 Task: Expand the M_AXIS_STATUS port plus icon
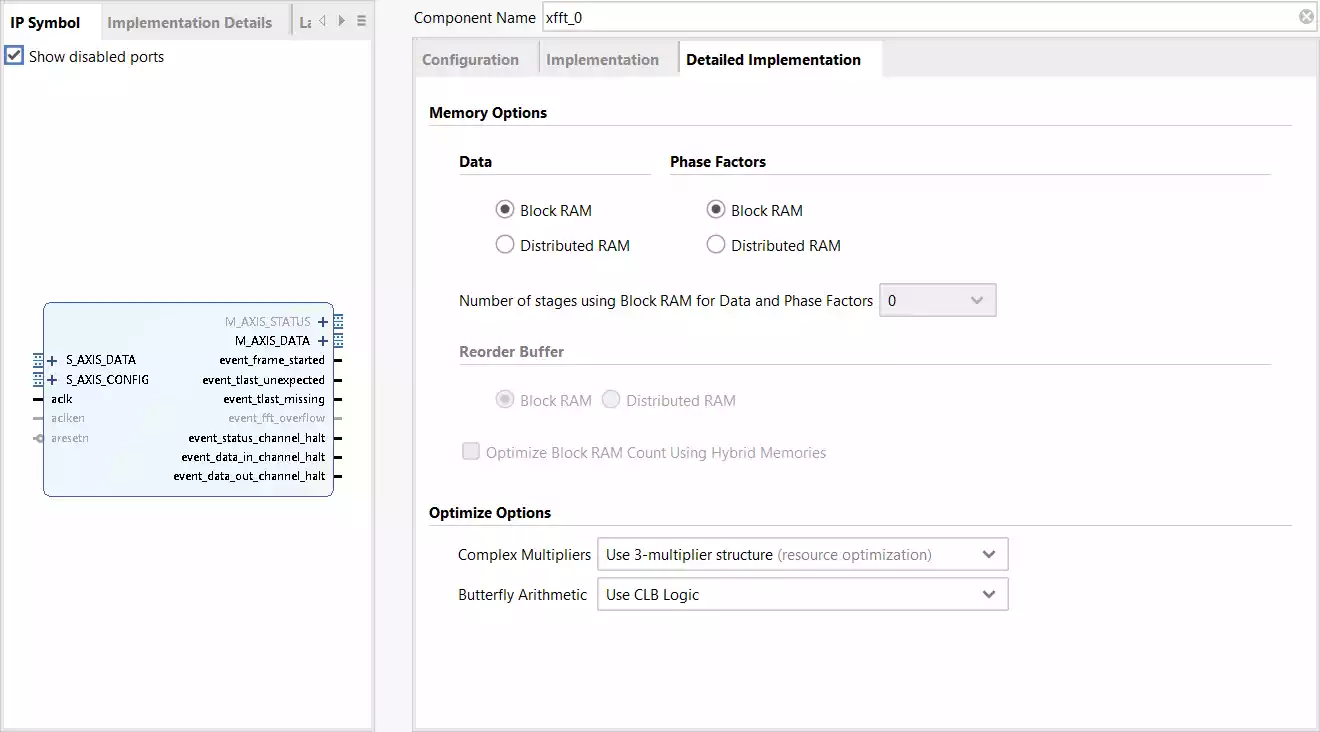[323, 322]
